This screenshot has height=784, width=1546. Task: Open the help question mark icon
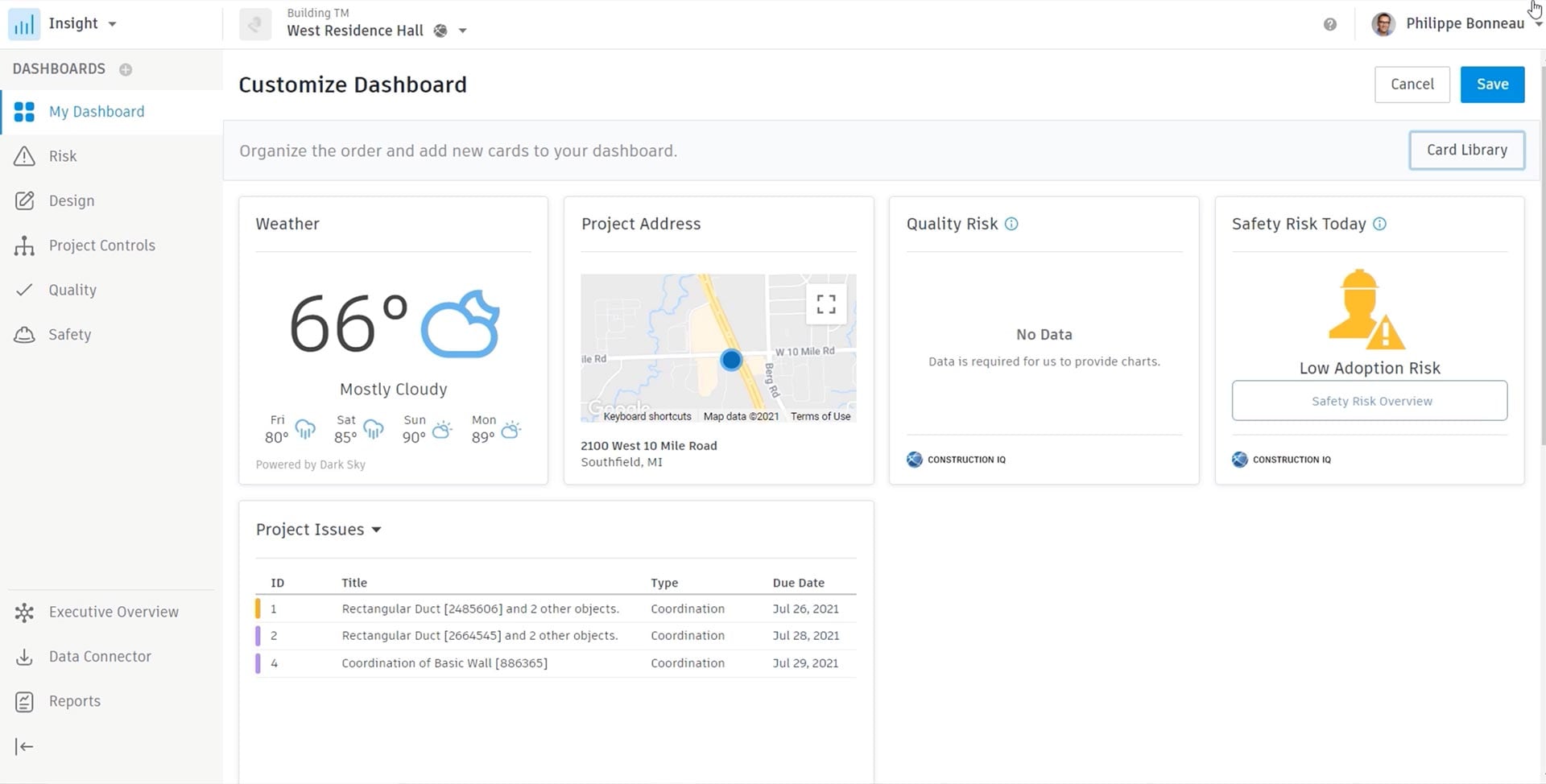1330,24
